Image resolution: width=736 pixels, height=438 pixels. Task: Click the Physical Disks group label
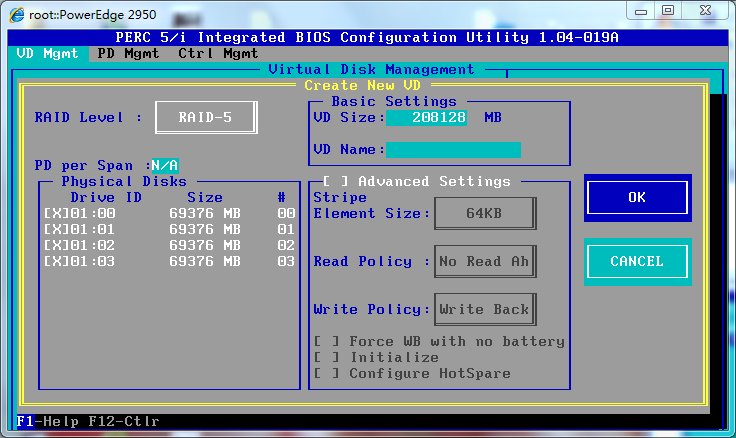coord(124,181)
